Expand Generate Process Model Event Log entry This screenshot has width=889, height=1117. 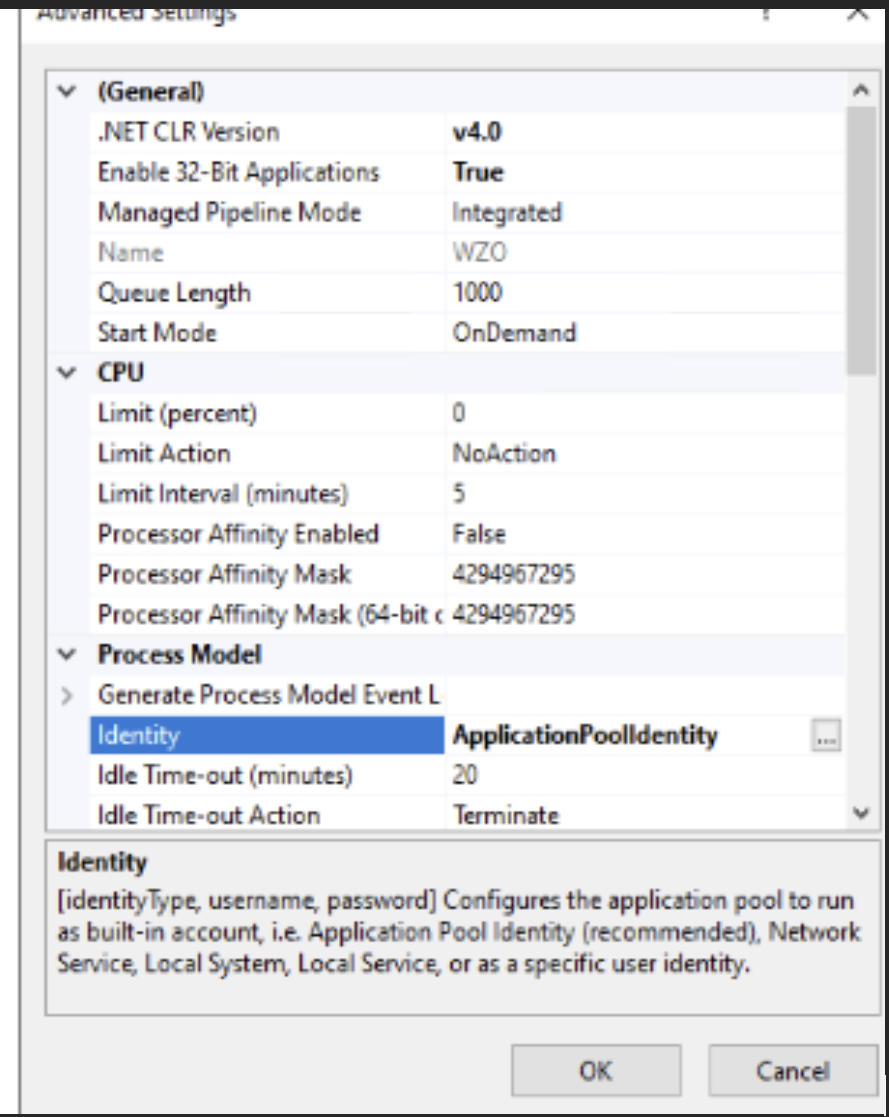tap(67, 695)
